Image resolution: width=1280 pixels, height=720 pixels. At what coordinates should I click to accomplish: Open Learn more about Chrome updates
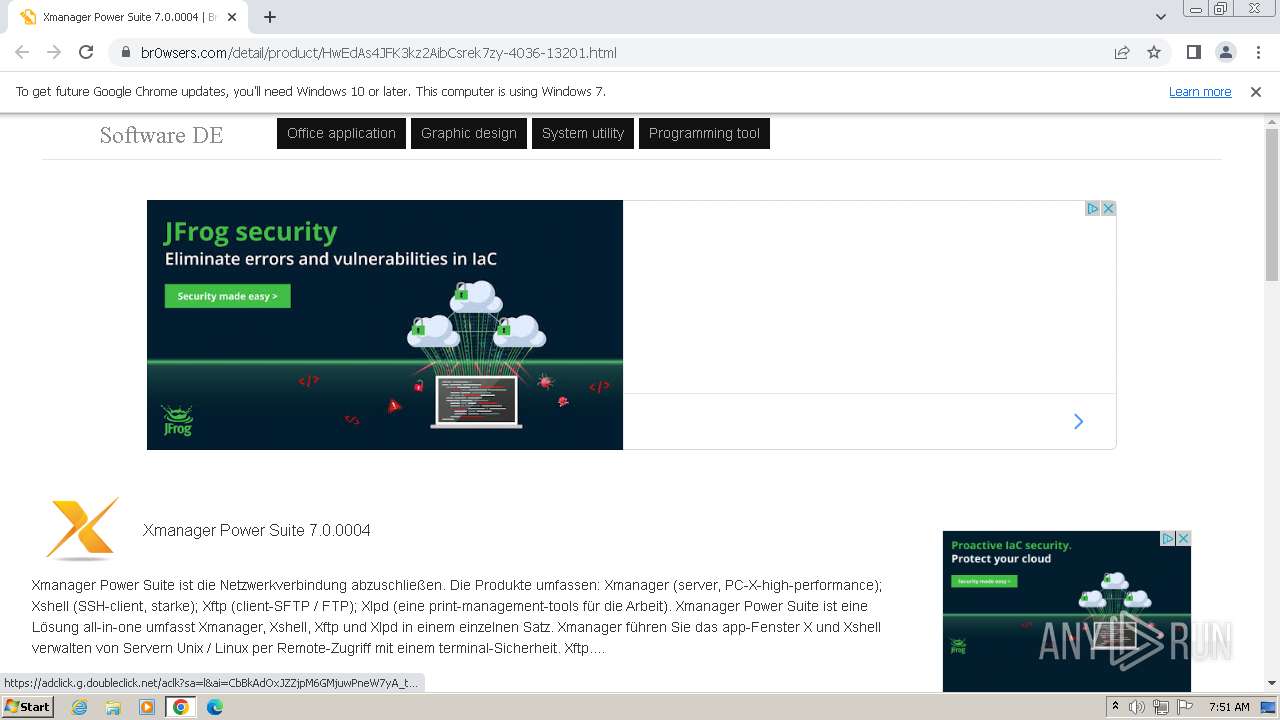pyautogui.click(x=1200, y=92)
